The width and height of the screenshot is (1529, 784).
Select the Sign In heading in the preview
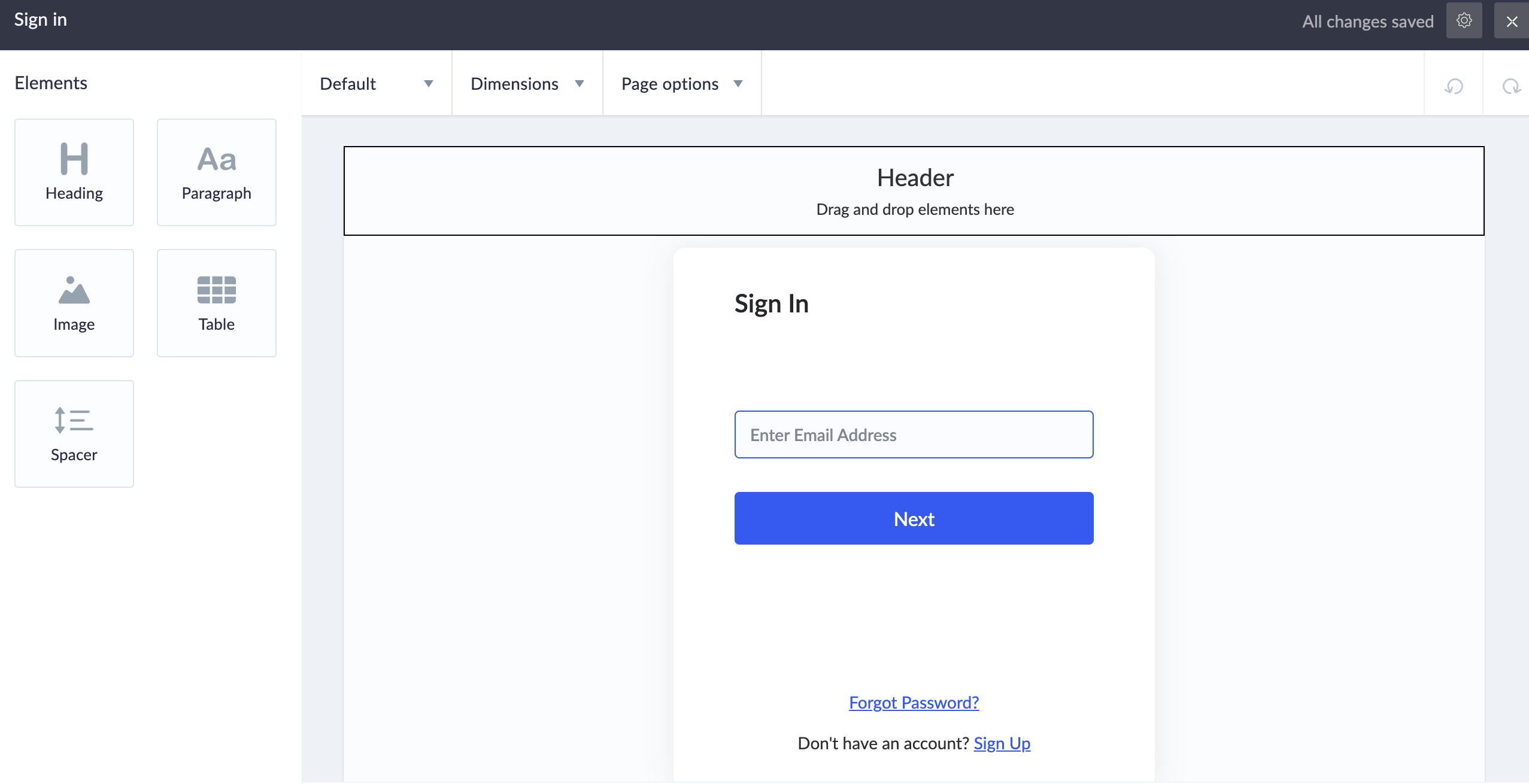[771, 303]
